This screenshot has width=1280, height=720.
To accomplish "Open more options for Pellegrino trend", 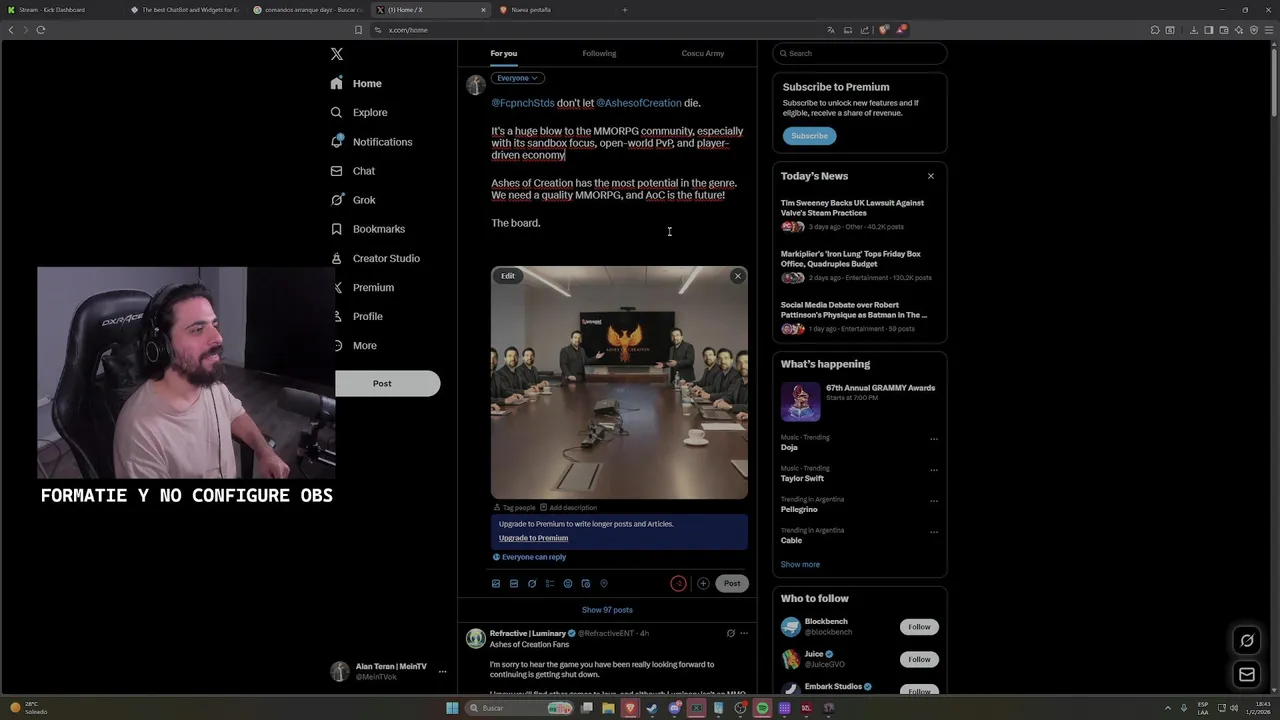I will point(934,501).
